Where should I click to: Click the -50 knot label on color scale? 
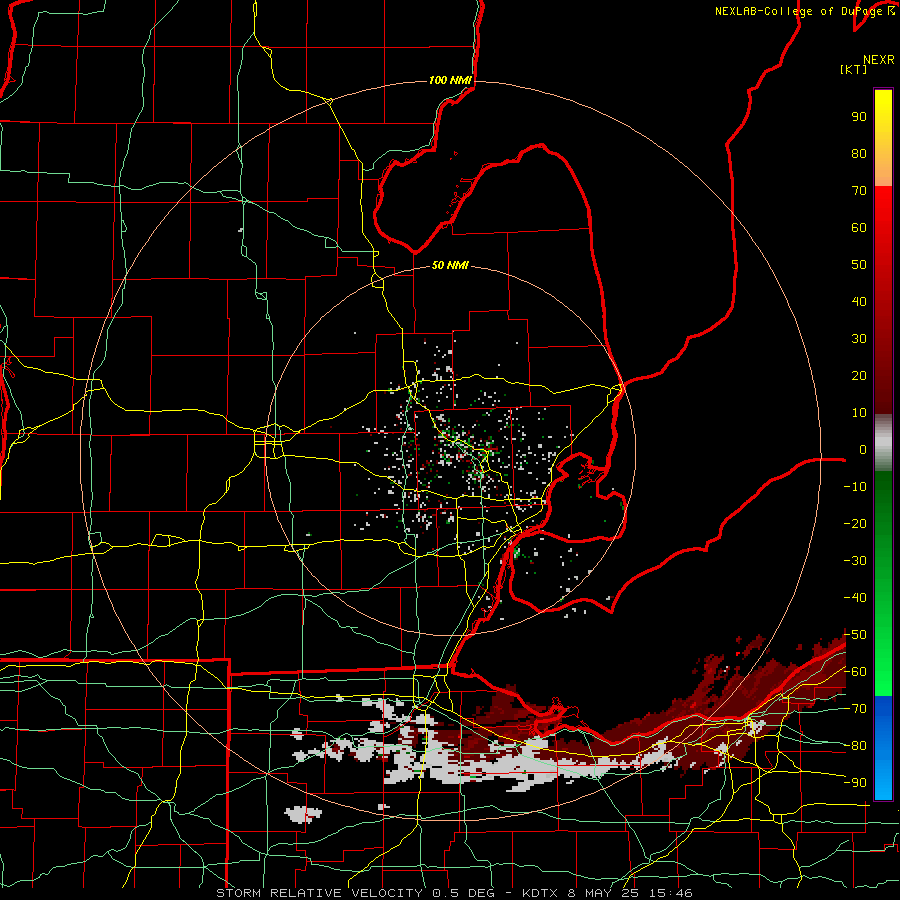(x=855, y=635)
